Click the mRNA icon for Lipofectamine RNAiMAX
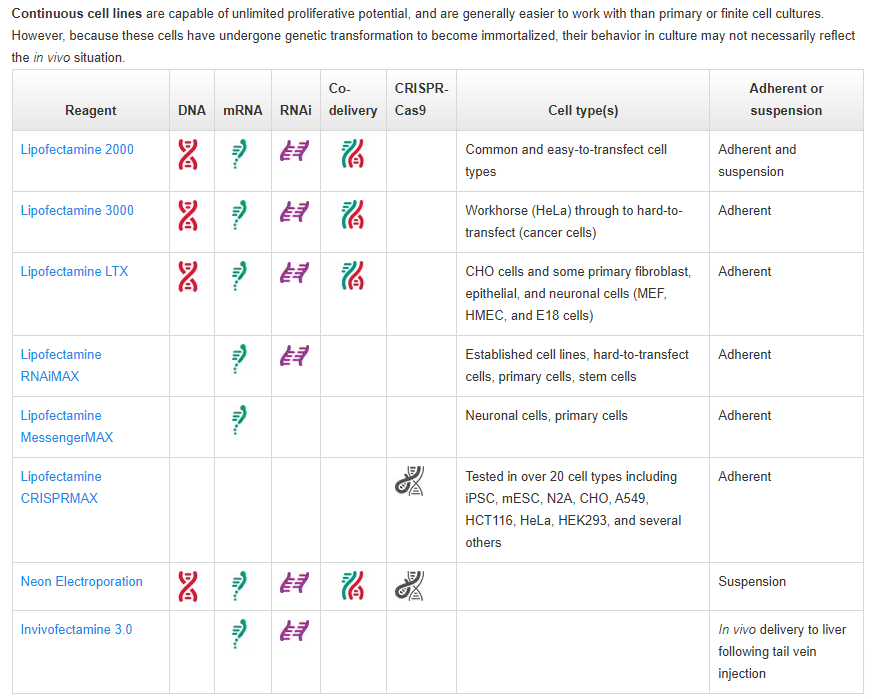The width and height of the screenshot is (872, 699). (239, 359)
